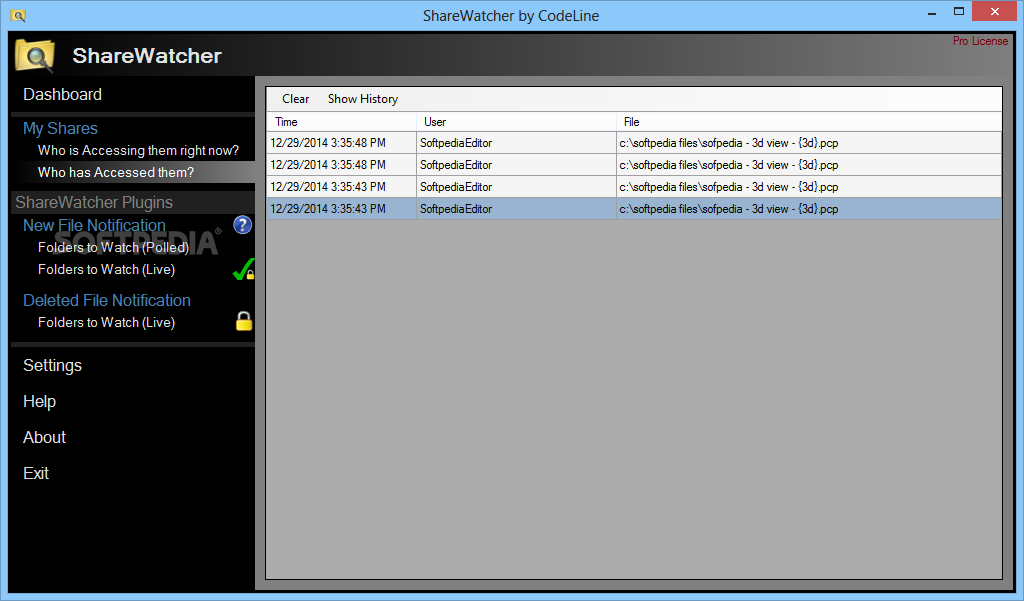
Task: Open New File Folders to Watch (Live)
Action: [x=106, y=269]
